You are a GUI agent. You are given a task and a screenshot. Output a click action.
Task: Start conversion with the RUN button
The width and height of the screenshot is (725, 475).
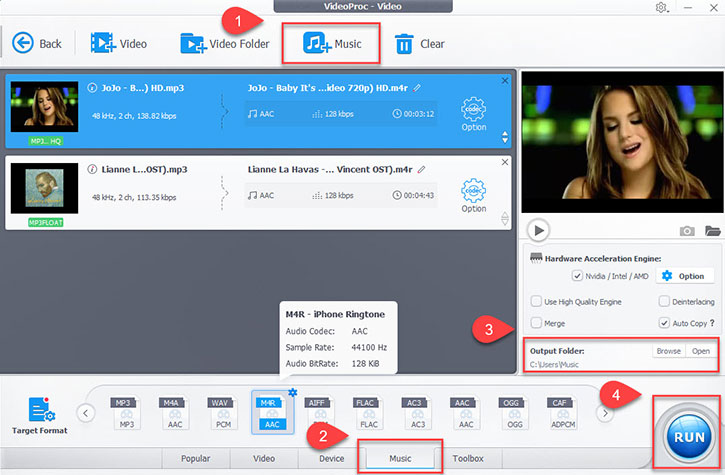pyautogui.click(x=689, y=437)
